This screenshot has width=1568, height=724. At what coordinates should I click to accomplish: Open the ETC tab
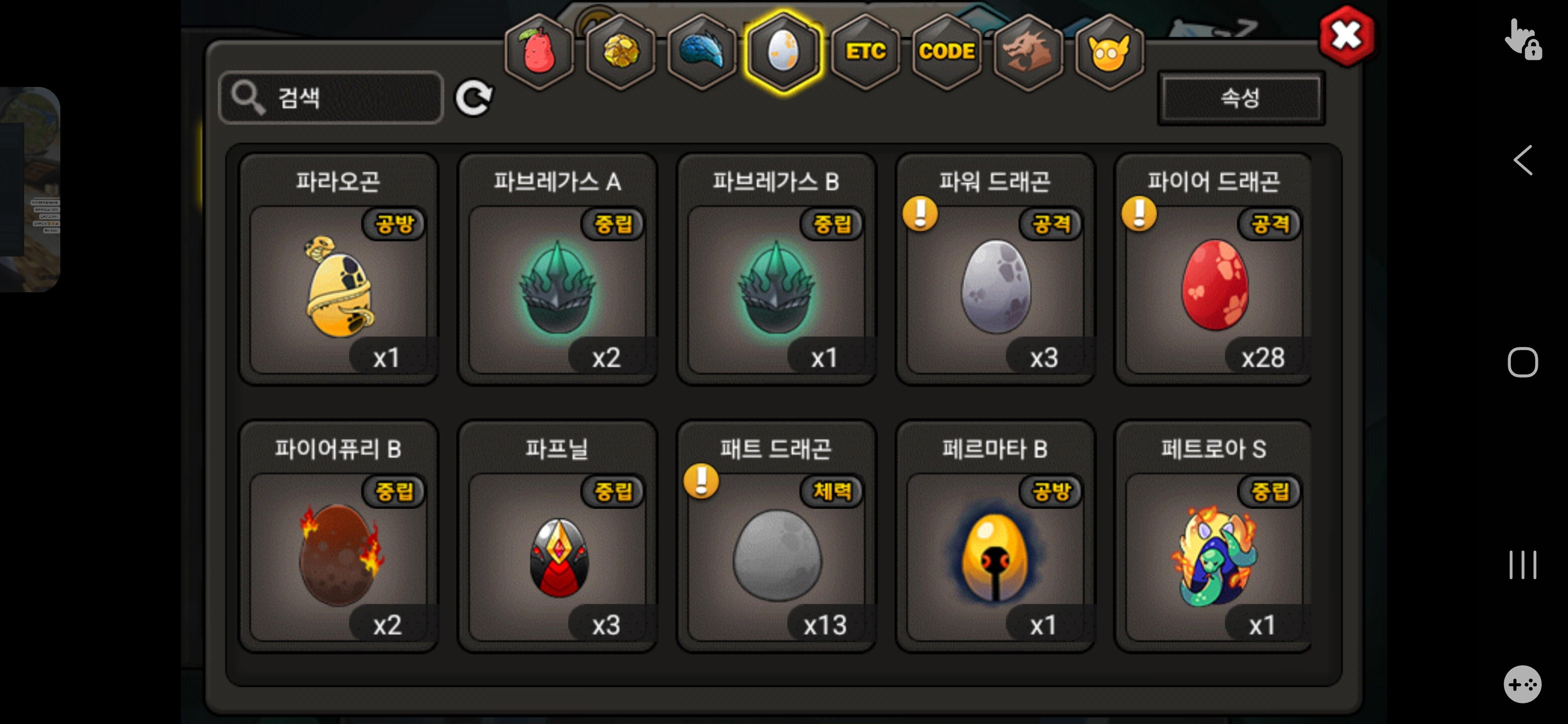tap(865, 52)
